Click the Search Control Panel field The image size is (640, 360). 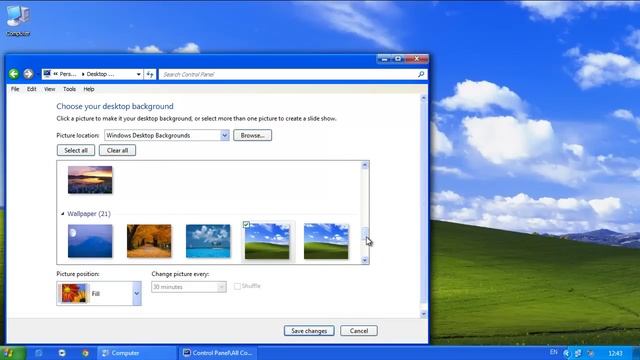288,74
